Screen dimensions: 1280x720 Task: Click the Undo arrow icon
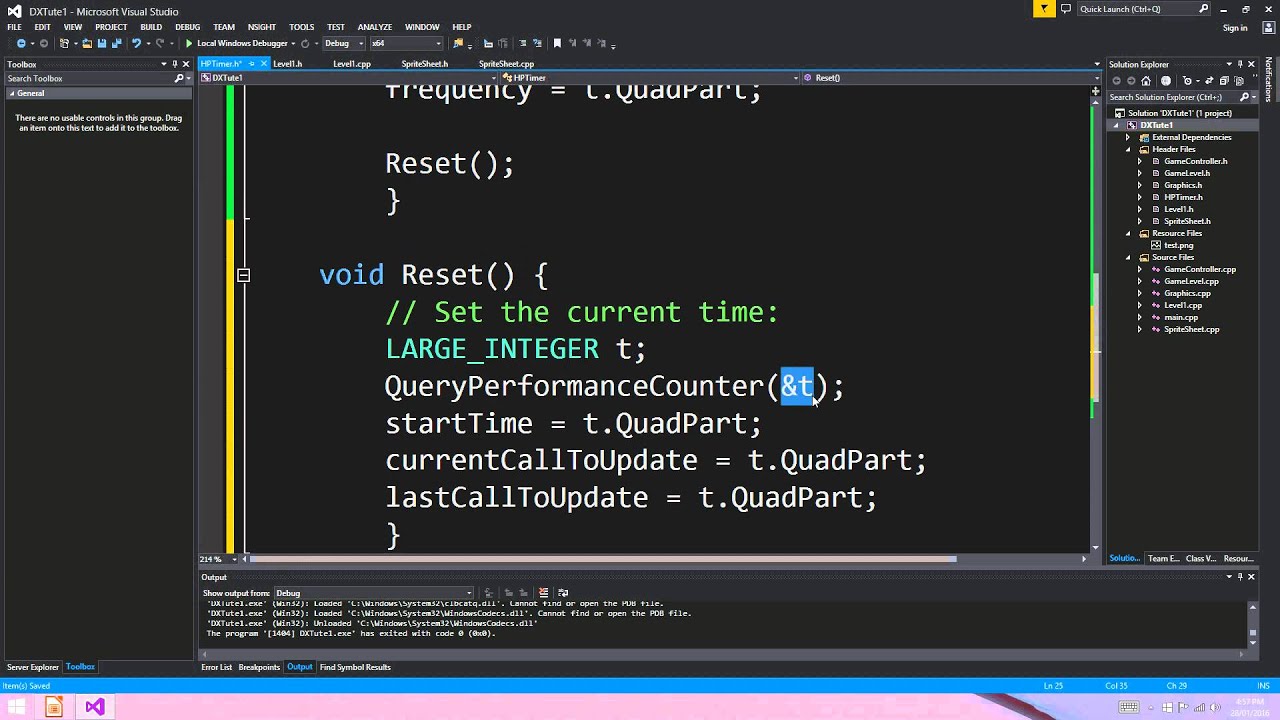tap(136, 43)
